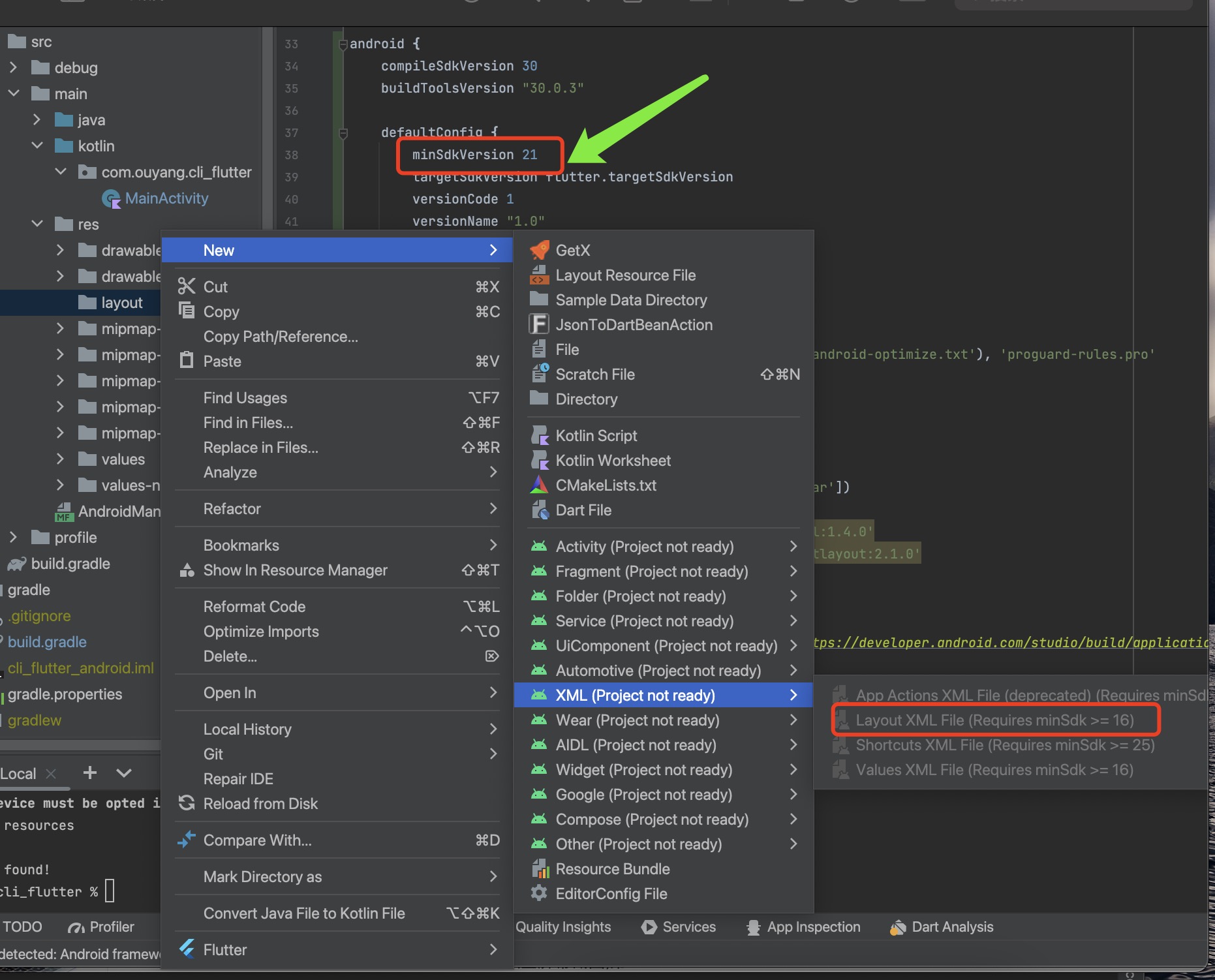Viewport: 1215px width, 980px height.
Task: Open the New submenu
Action: click(337, 250)
